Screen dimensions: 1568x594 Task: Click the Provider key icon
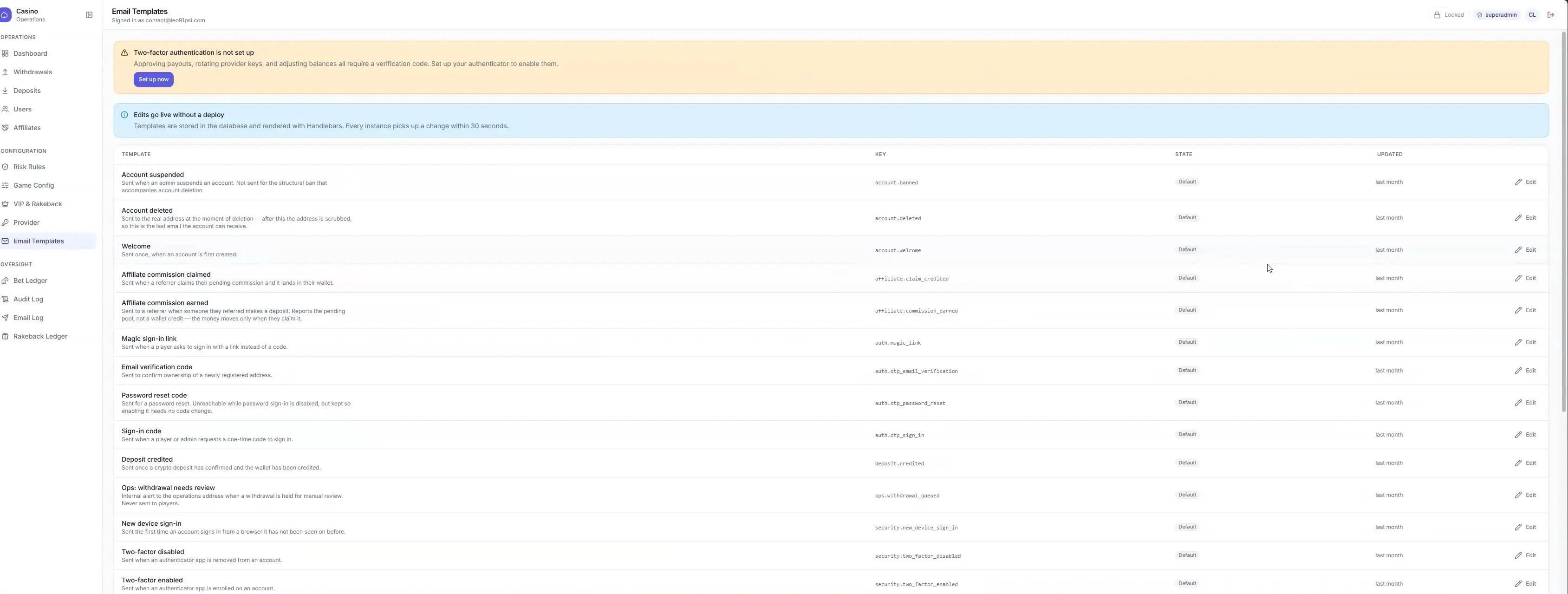coord(6,223)
